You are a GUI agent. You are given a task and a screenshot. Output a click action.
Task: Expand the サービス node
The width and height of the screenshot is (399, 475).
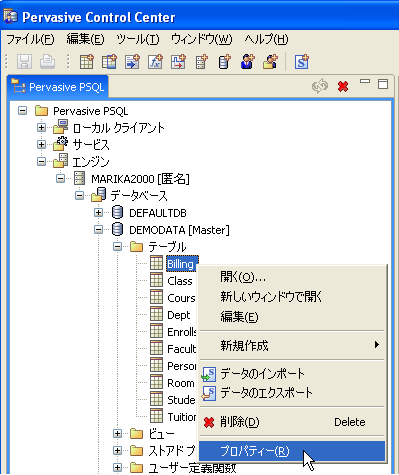tap(41, 144)
